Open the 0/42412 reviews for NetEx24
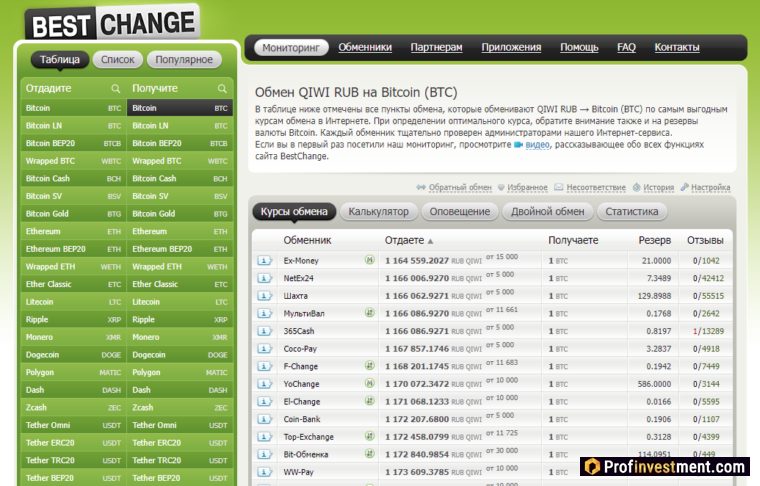This screenshot has height=486, width=760. (708, 279)
